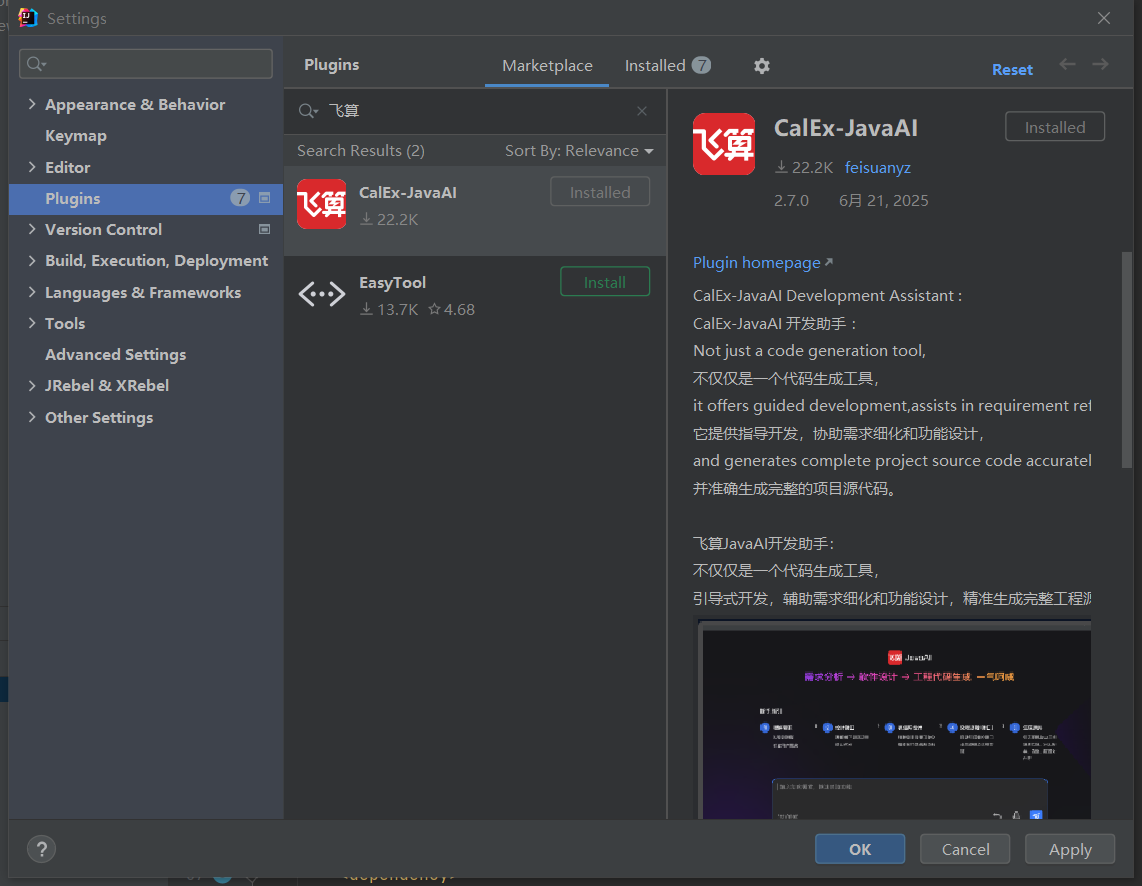Click the project-level icon beside Plugins
Viewport: 1142px width, 886px height.
point(264,198)
